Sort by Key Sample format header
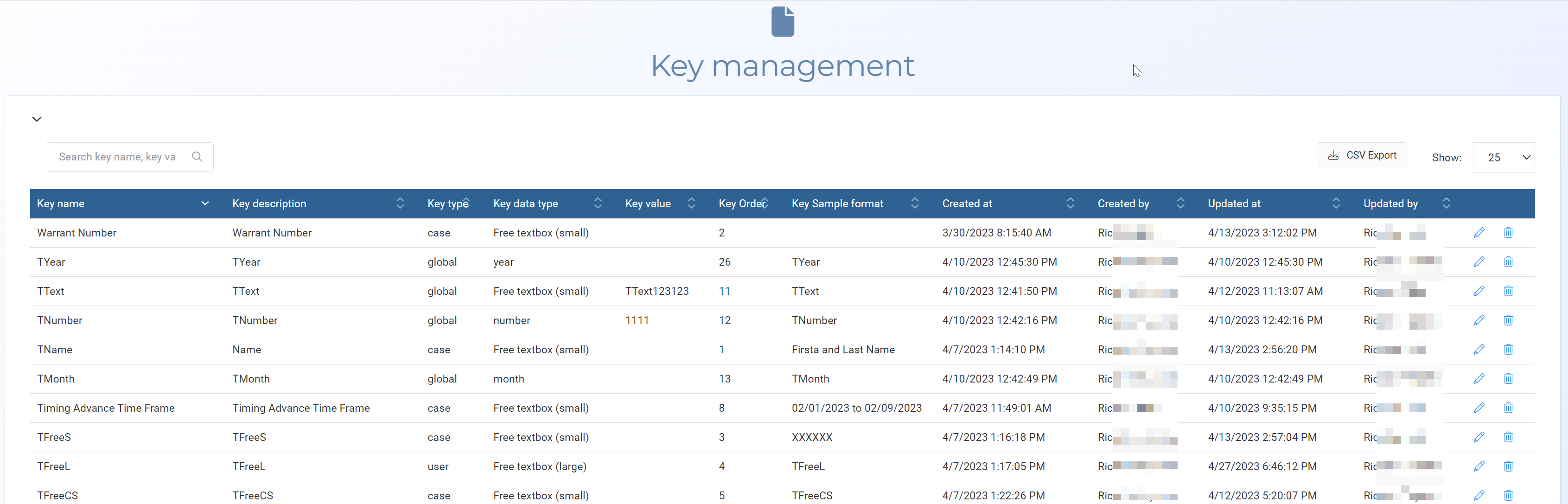The image size is (1568, 504). (x=914, y=203)
